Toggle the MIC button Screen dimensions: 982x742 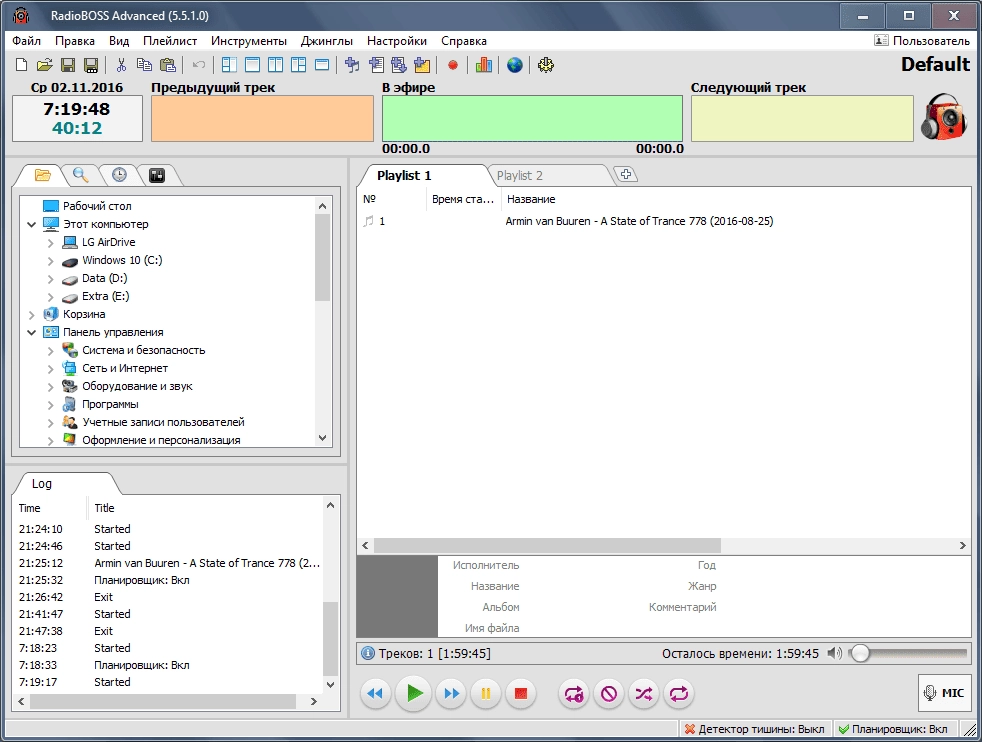click(944, 693)
